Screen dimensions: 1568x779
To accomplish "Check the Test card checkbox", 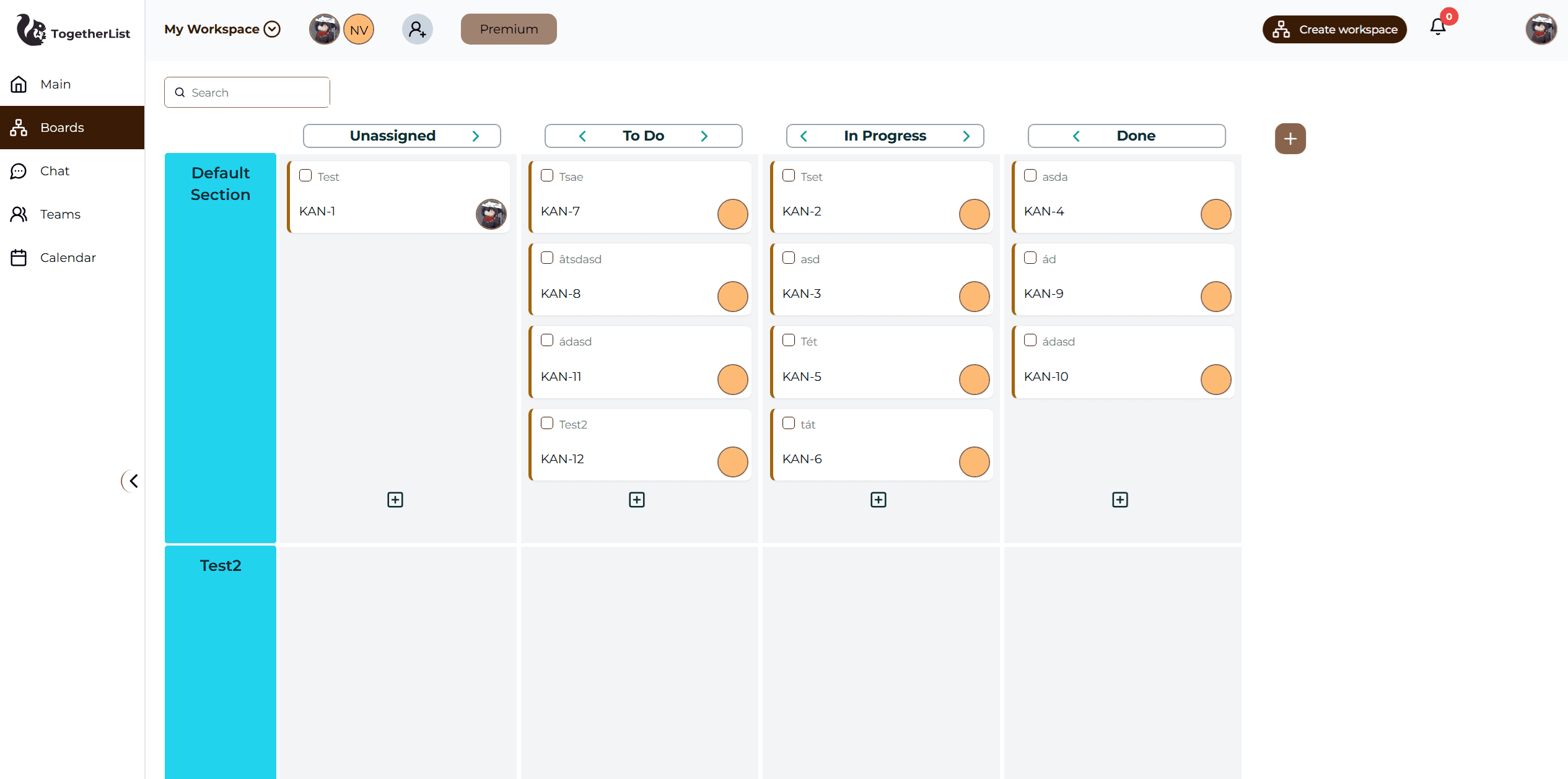I will click(305, 176).
